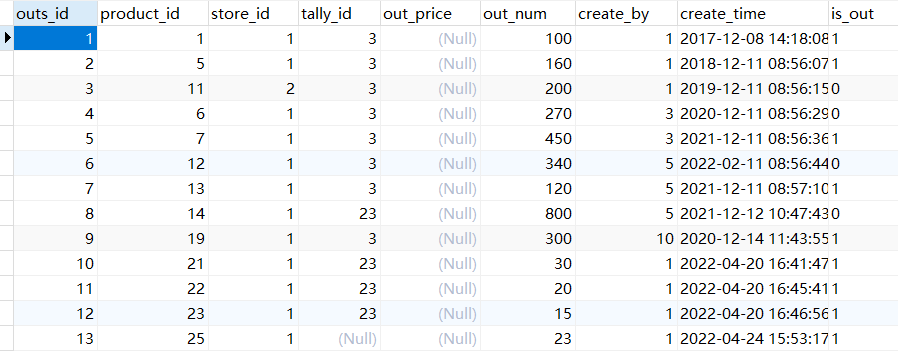Click store_id cell with value 2
This screenshot has height=361, width=898.
point(254,89)
